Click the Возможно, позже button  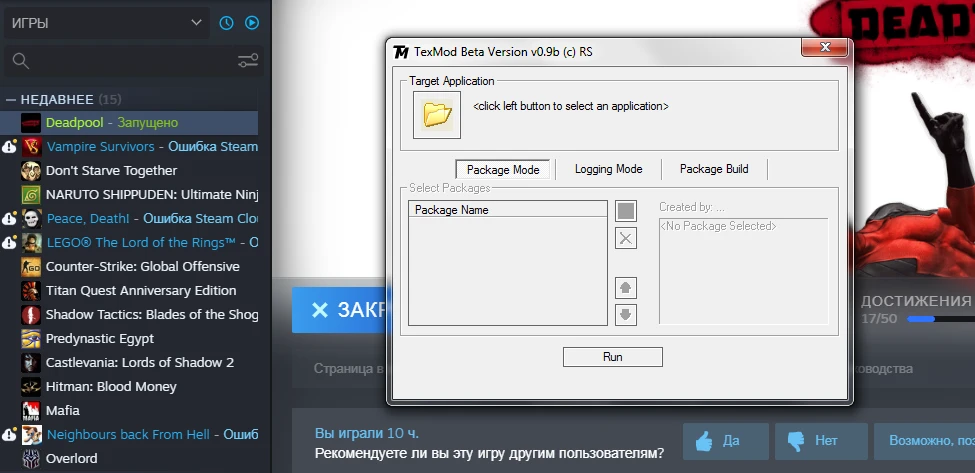(925, 441)
